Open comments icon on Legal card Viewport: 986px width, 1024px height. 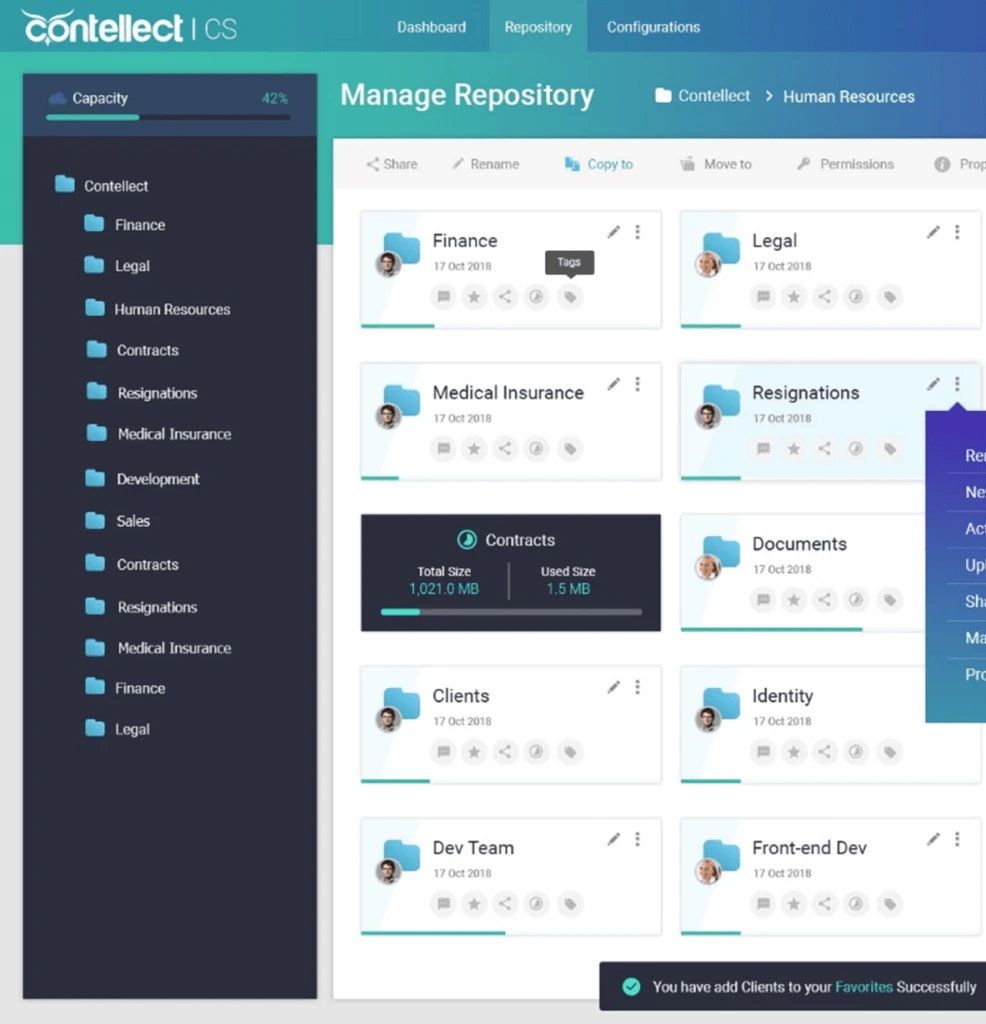pos(763,297)
